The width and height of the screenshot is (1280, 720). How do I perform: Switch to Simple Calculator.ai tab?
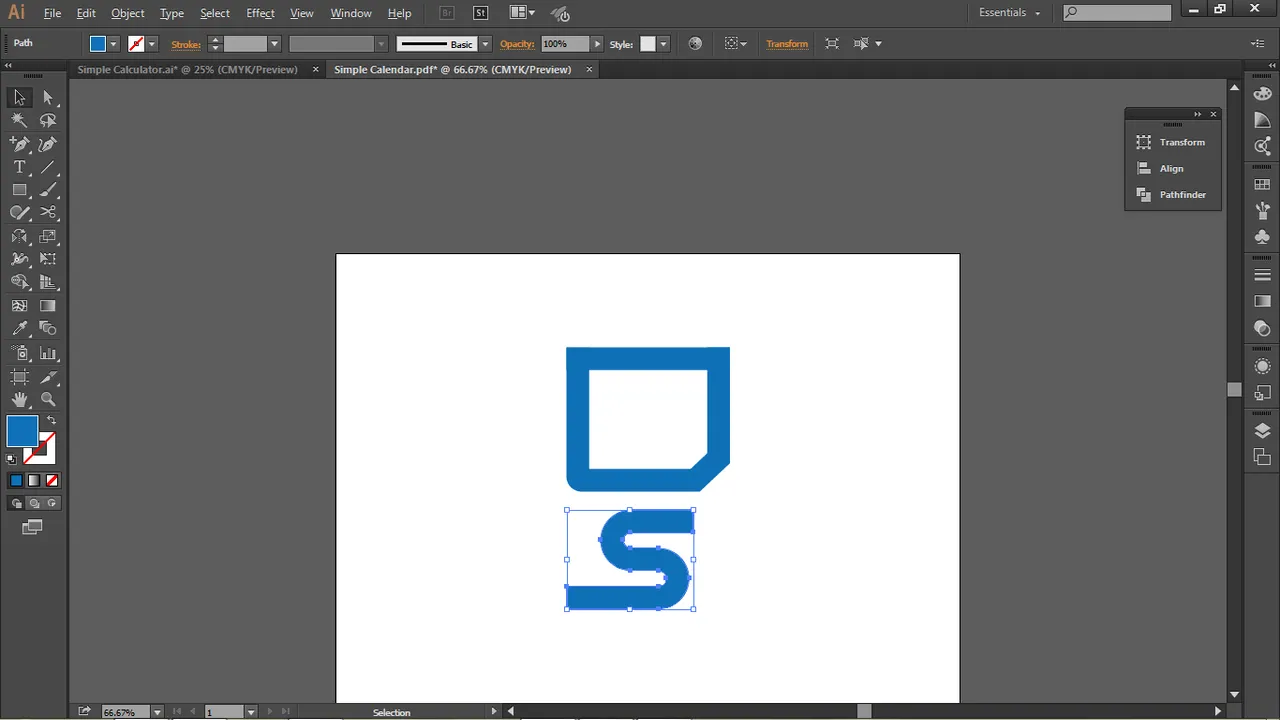coord(188,70)
